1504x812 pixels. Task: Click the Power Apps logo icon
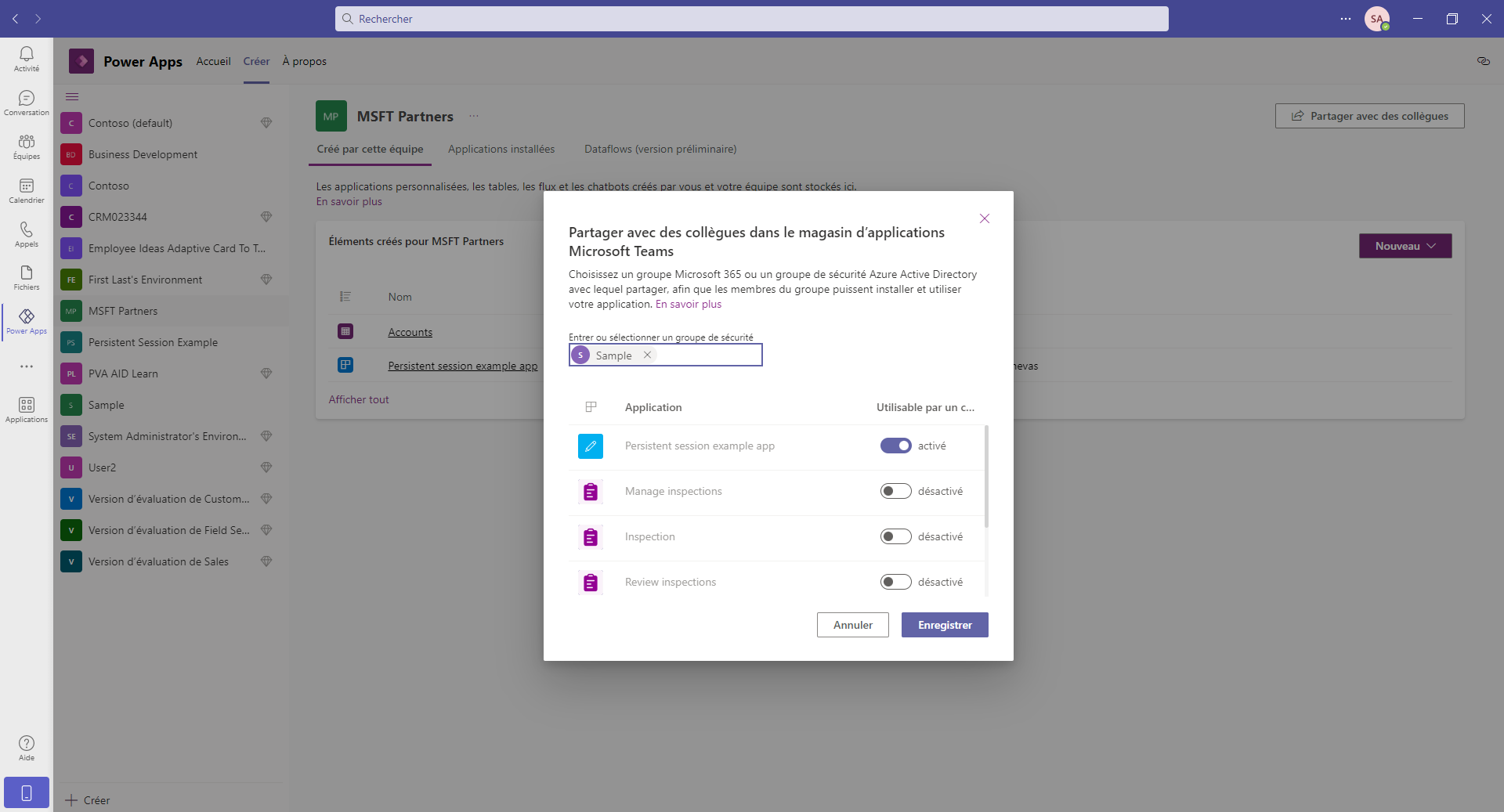click(81, 61)
